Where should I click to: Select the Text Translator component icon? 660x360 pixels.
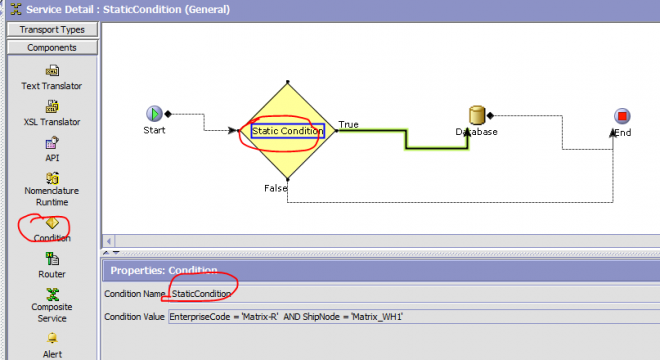click(52, 70)
